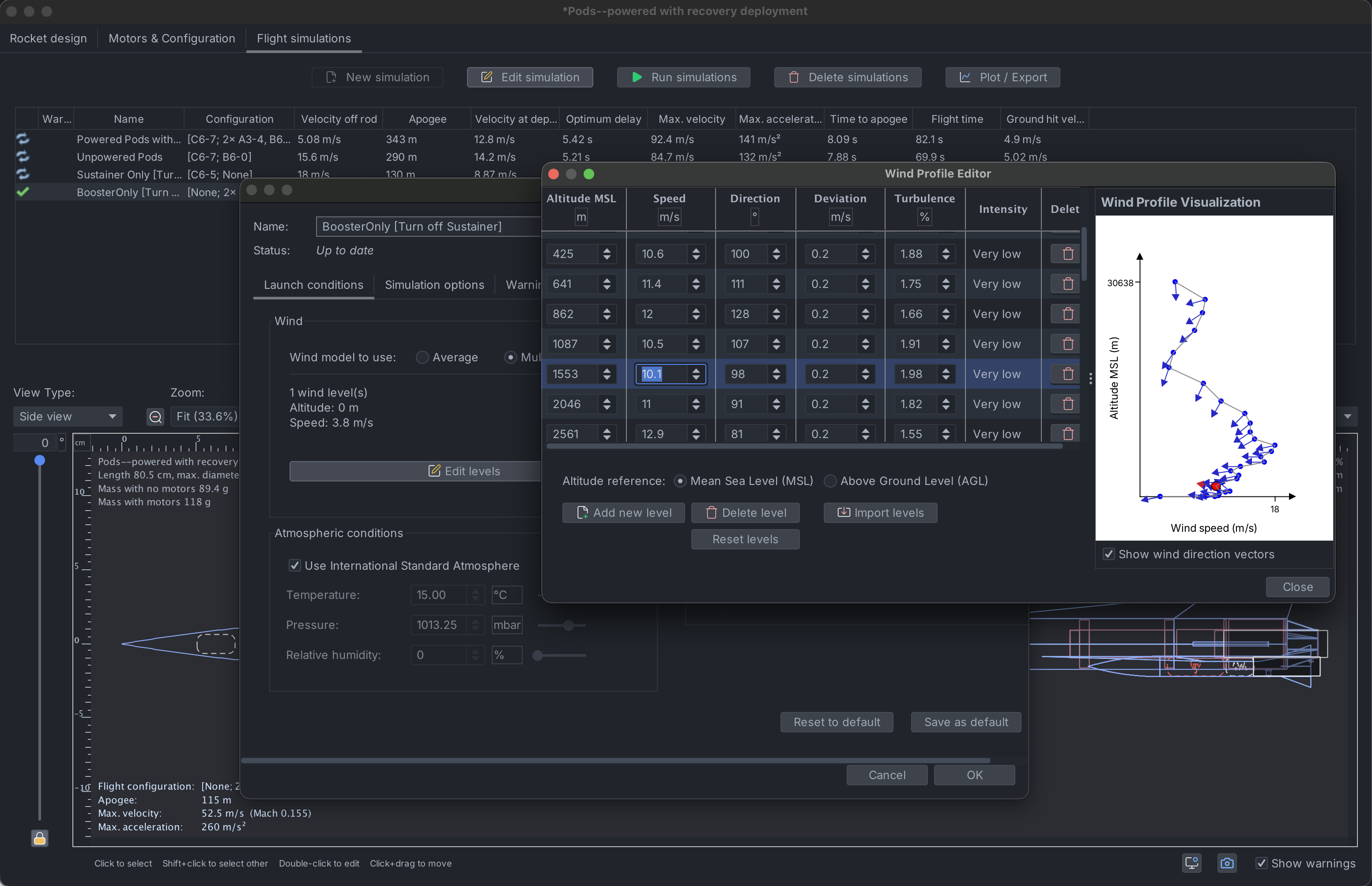Click the rotation angle slider handle
This screenshot has height=886, width=1372.
(x=40, y=460)
